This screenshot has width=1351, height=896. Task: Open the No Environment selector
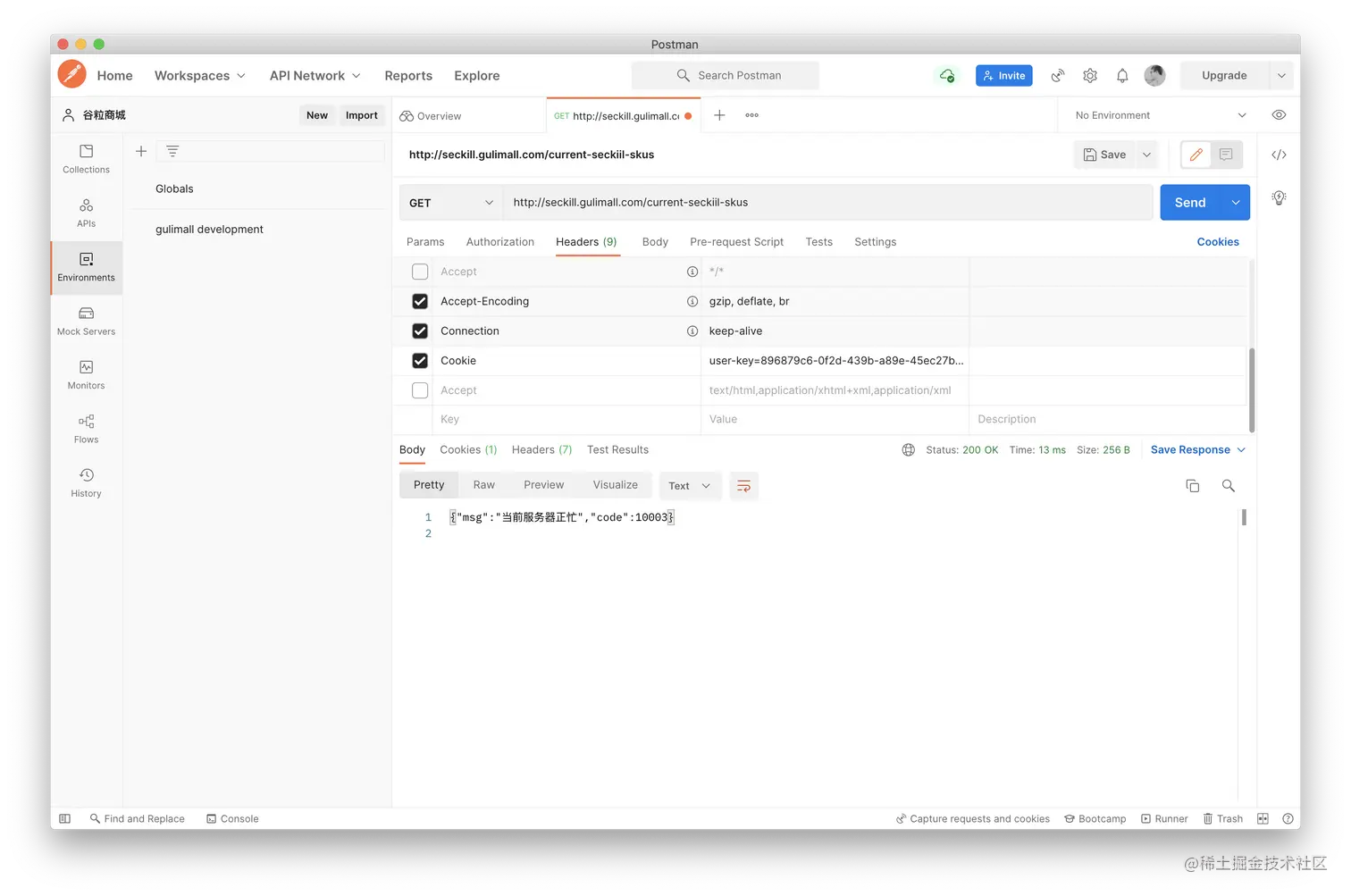(1160, 115)
